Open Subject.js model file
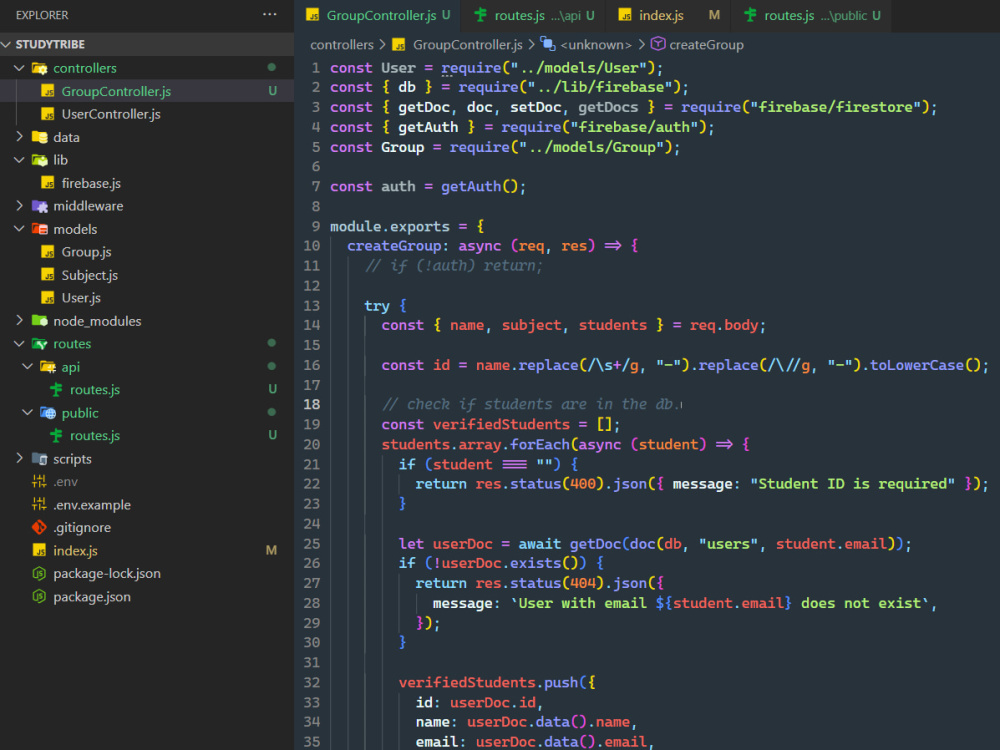This screenshot has width=1000, height=750. [89, 274]
